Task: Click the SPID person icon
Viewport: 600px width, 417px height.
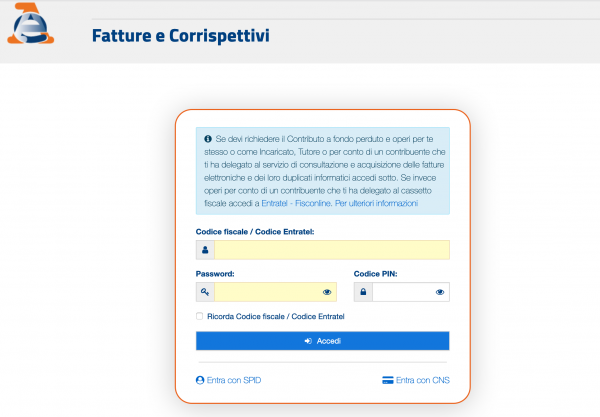Action: 200,380
